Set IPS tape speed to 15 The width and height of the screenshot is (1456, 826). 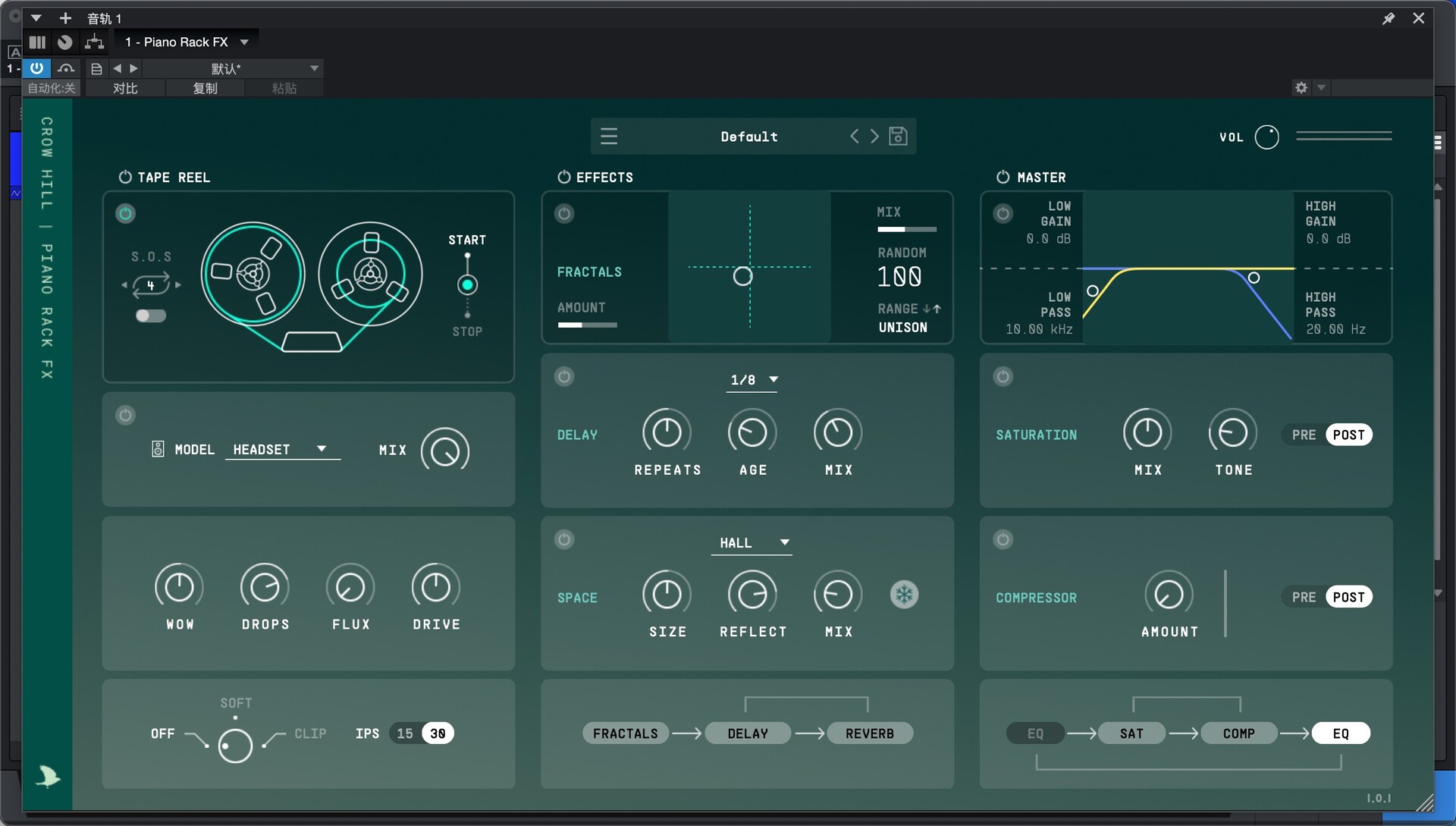pyautogui.click(x=405, y=733)
